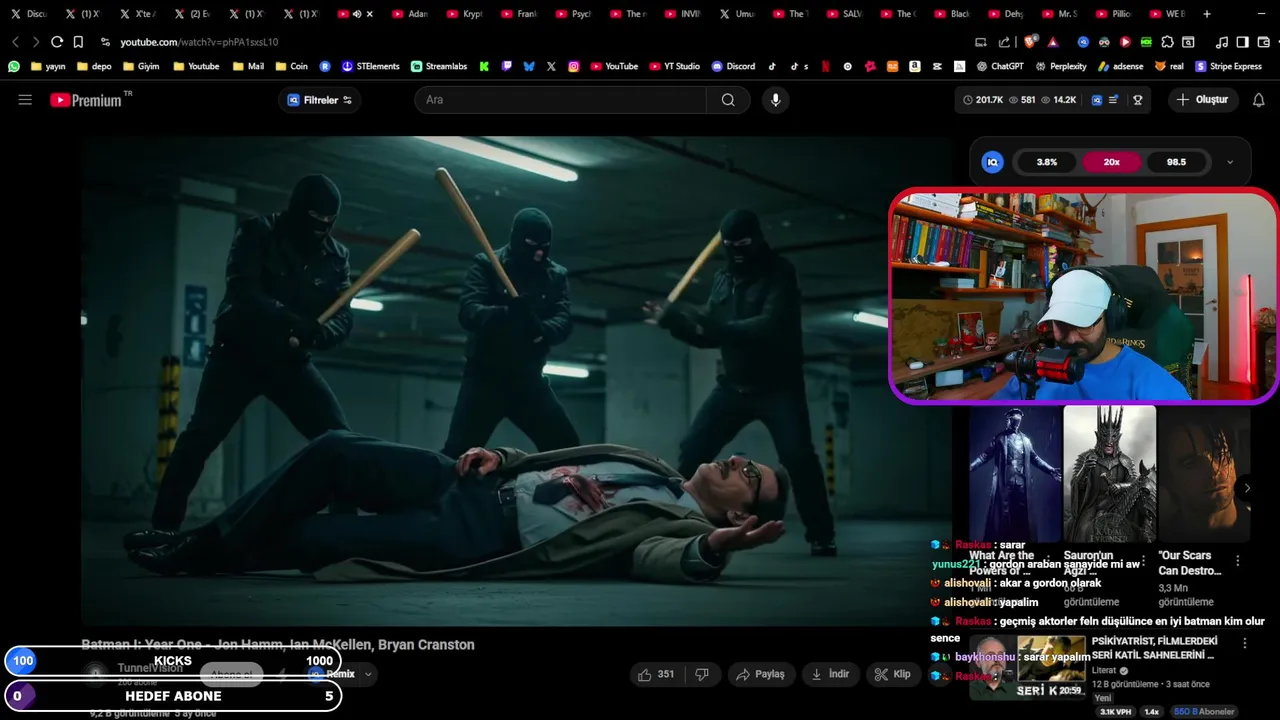Switch to the Discu X tab

pyautogui.click(x=29, y=14)
